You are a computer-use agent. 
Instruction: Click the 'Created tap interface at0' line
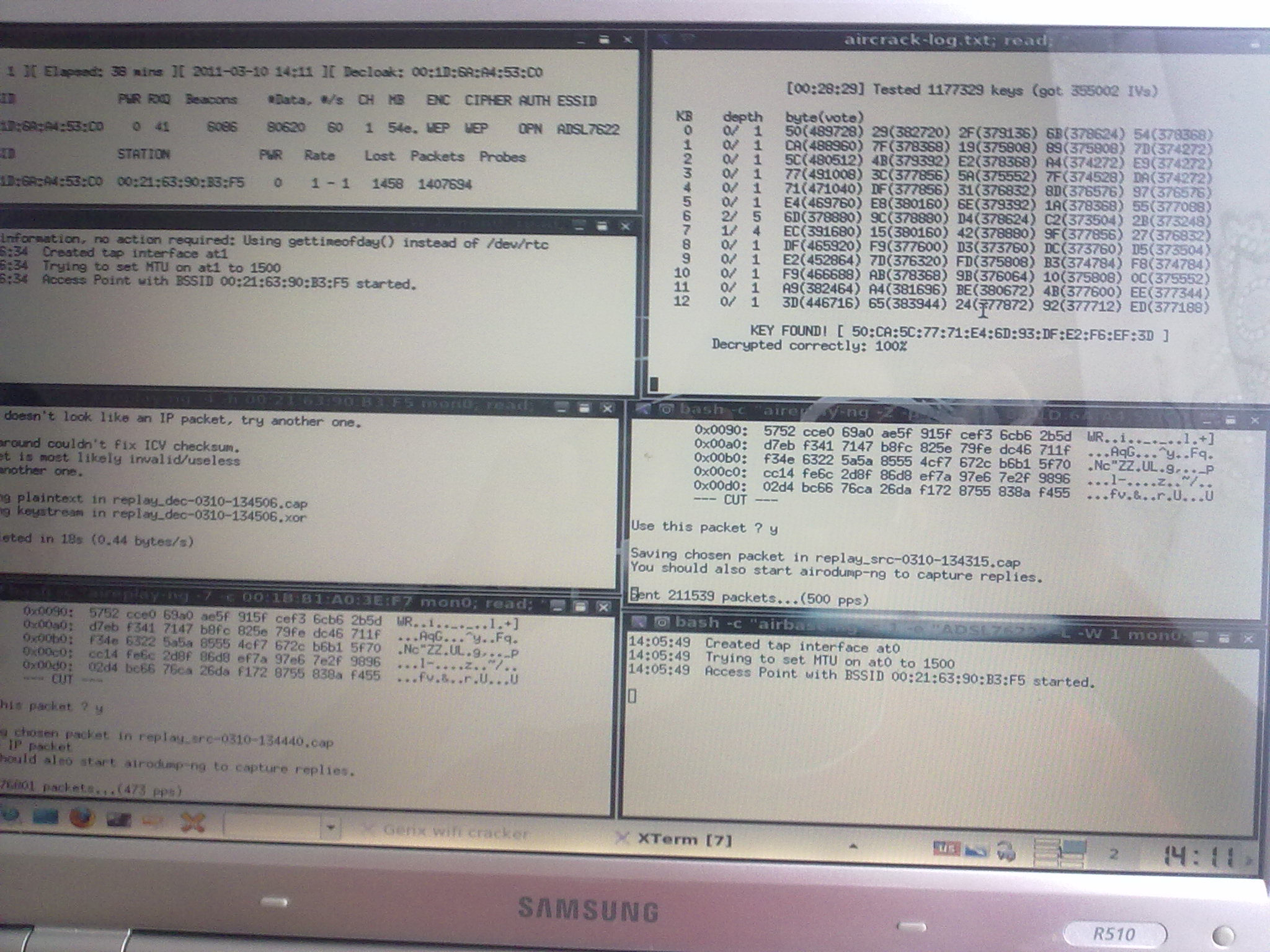802,645
